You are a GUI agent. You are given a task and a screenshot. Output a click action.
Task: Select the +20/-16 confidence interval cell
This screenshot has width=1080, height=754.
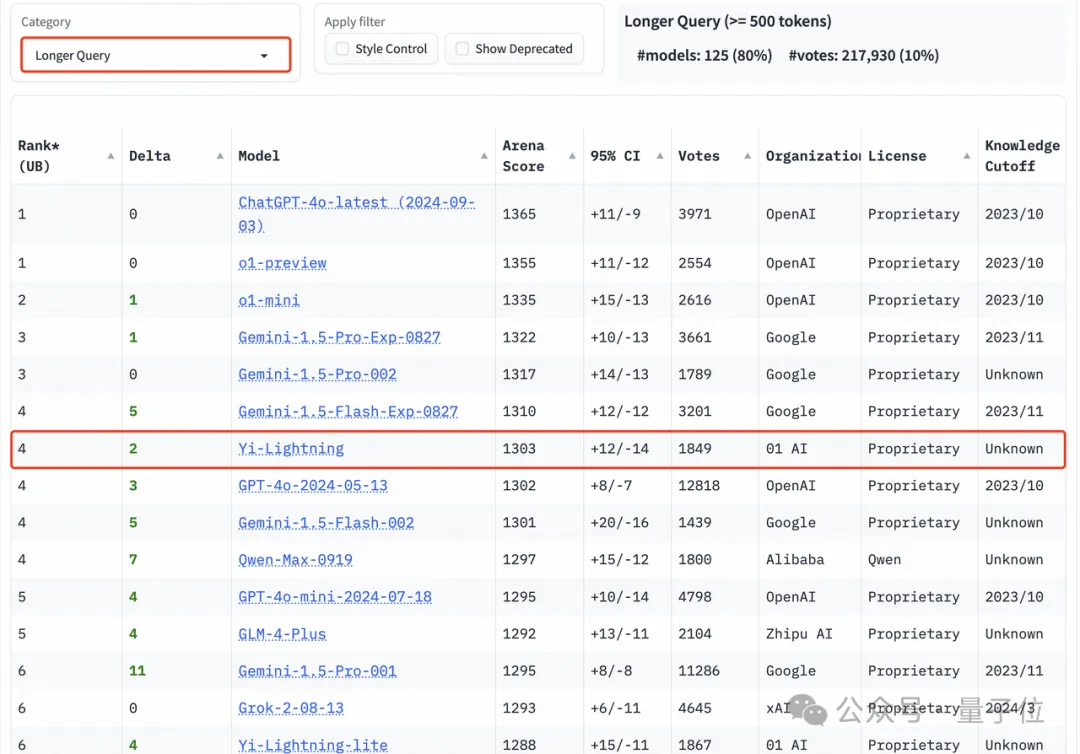(x=619, y=523)
